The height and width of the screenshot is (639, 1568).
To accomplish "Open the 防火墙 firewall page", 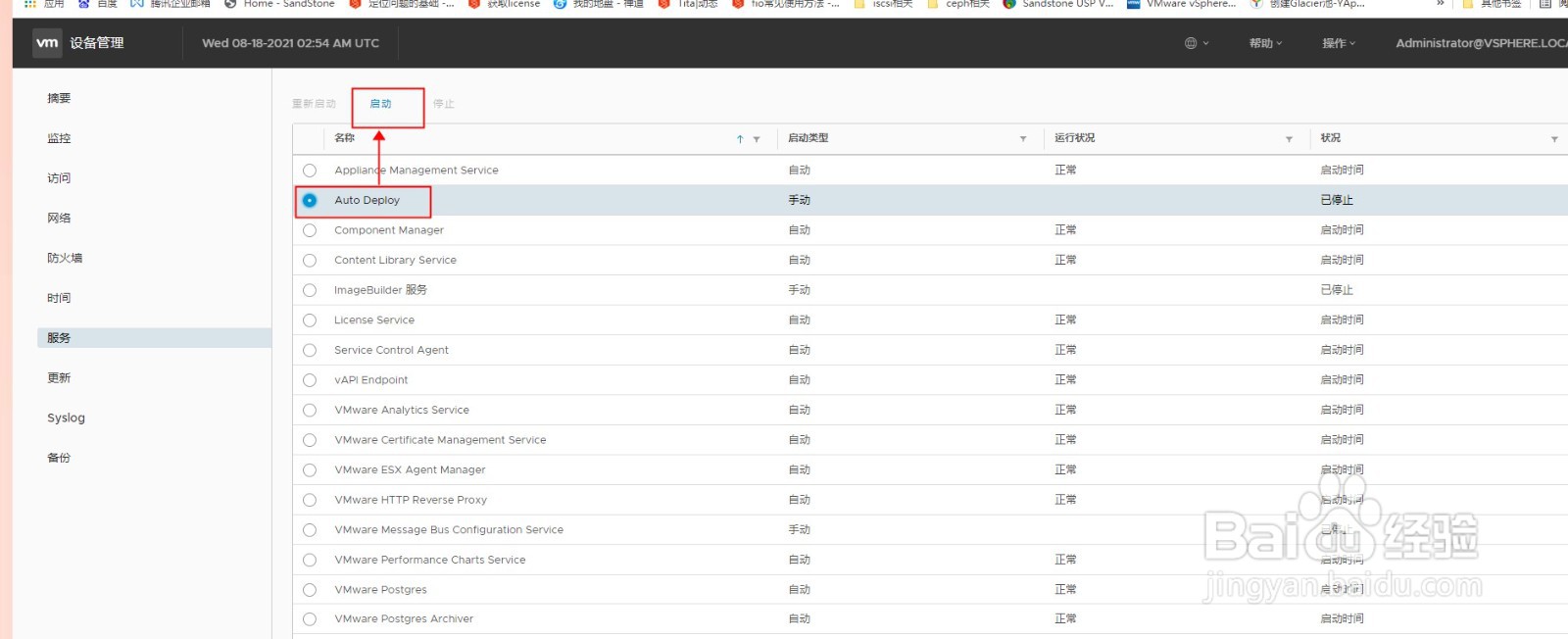I will pos(65,258).
